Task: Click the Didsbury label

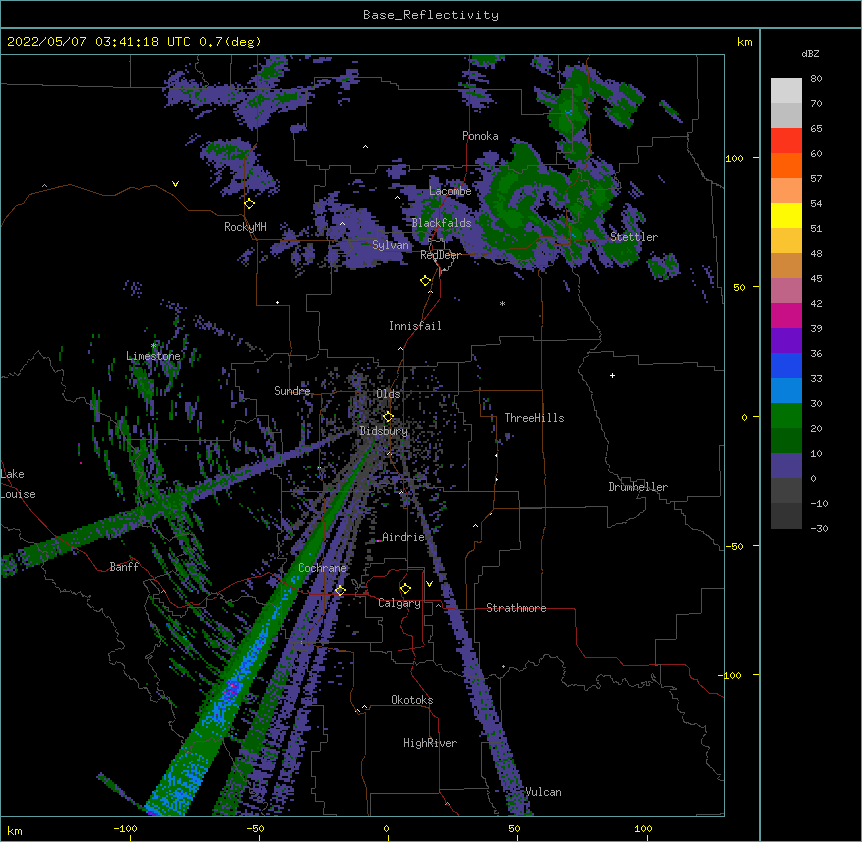Action: coord(384,431)
